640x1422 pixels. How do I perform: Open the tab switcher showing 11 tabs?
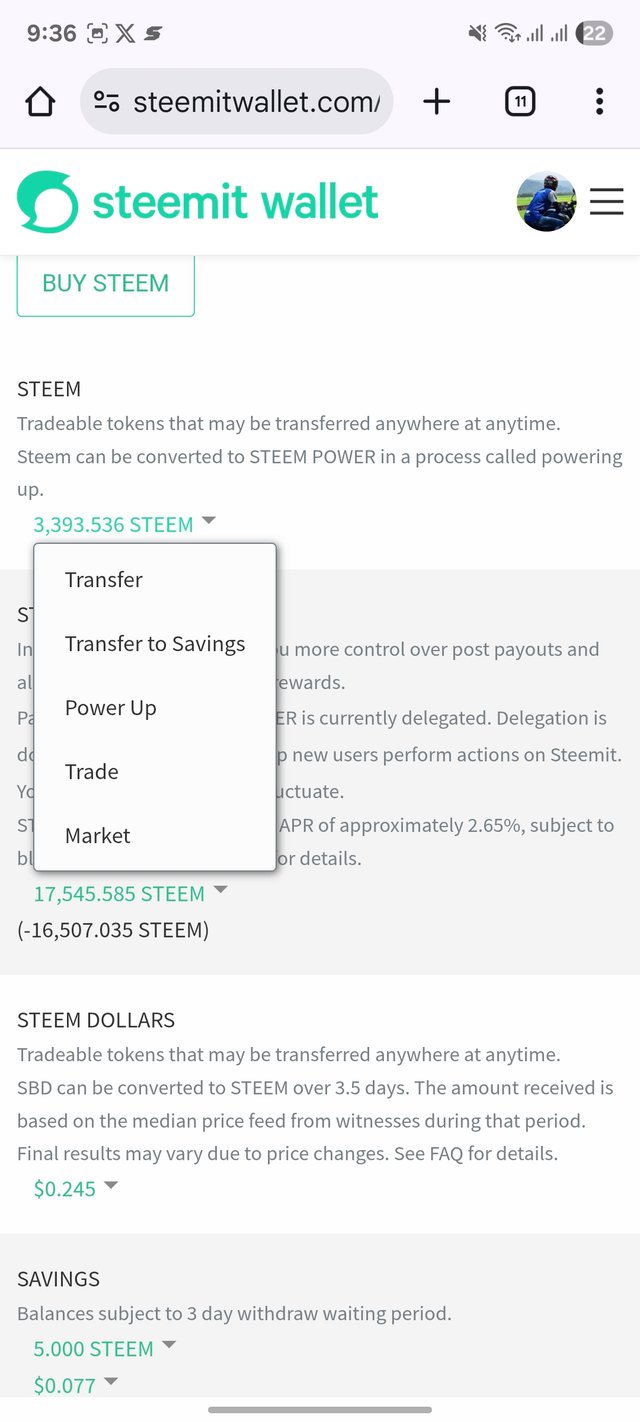[519, 101]
